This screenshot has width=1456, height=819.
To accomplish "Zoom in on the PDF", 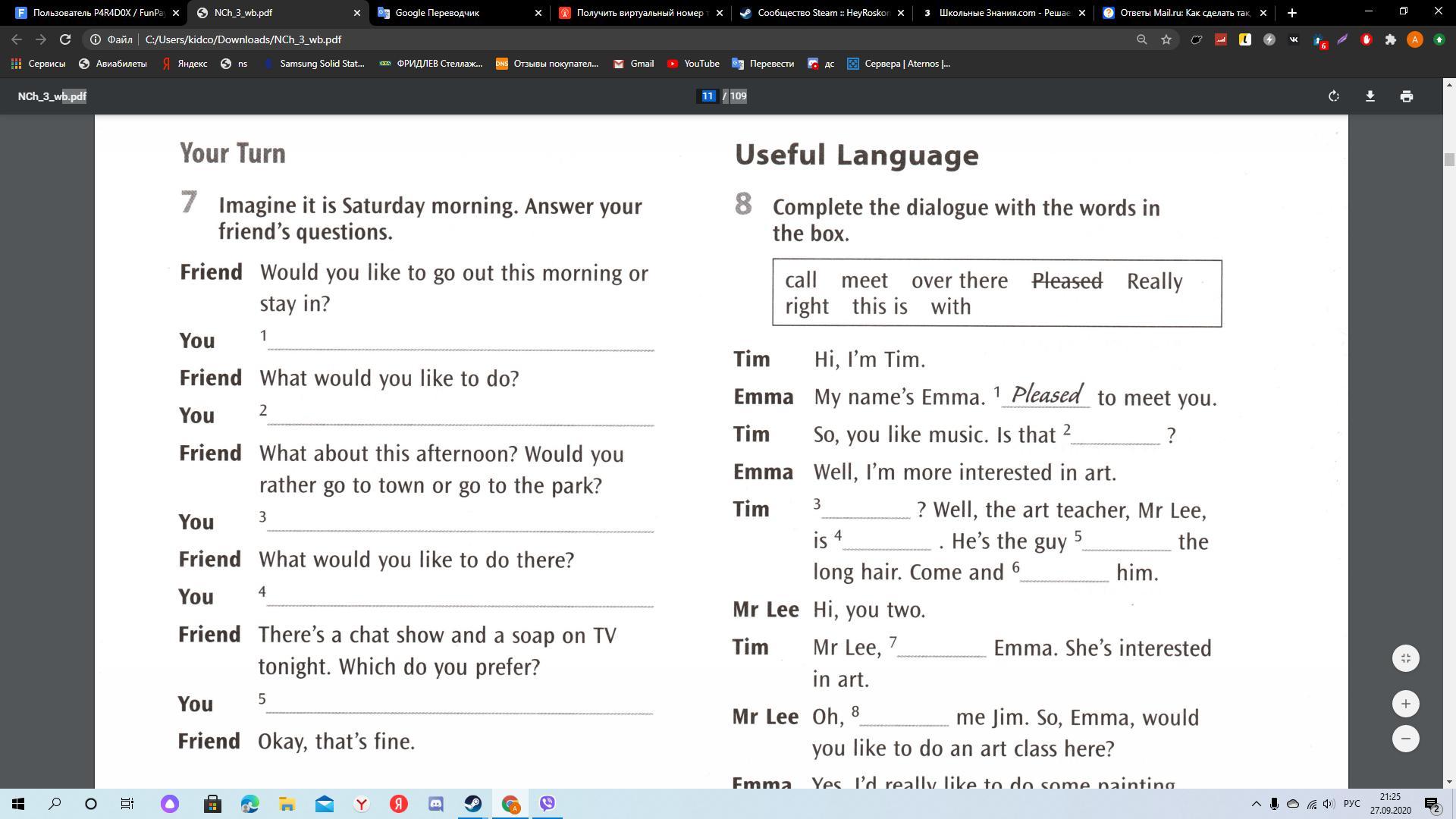I will (x=1405, y=704).
